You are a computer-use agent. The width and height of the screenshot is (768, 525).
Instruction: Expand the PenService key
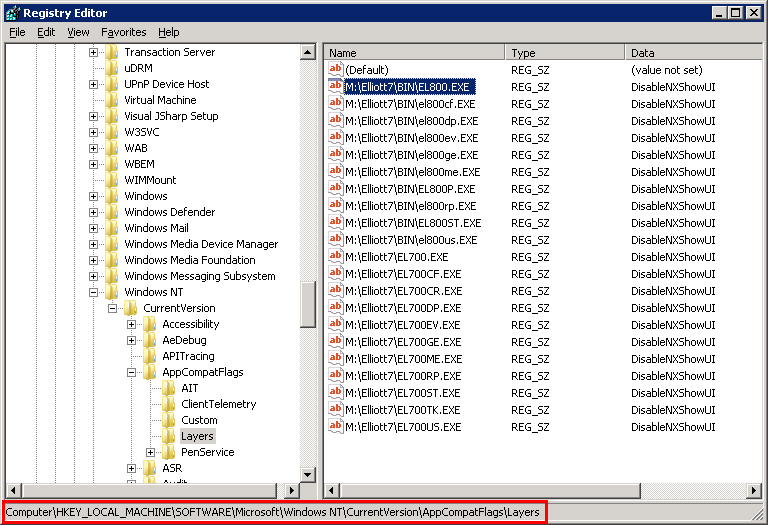(151, 452)
